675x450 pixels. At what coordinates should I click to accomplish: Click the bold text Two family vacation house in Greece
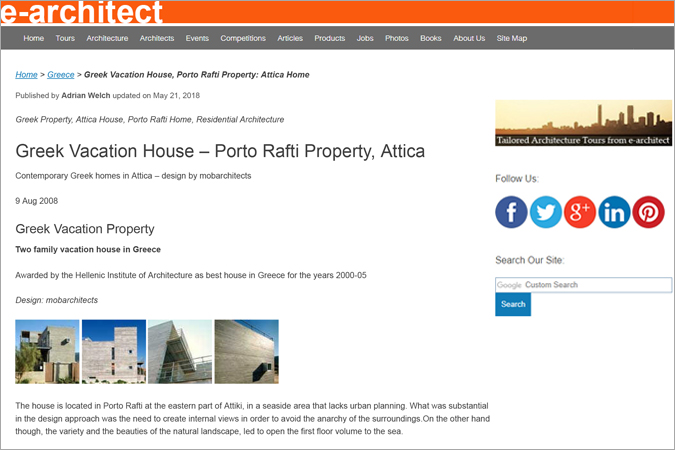point(88,249)
